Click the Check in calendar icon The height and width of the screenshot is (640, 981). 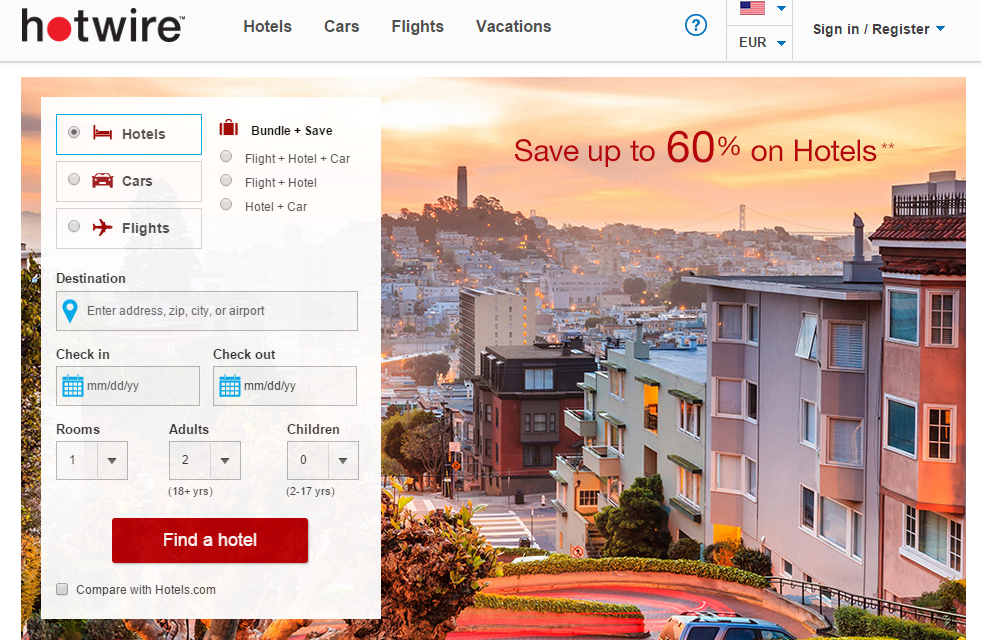(73, 386)
